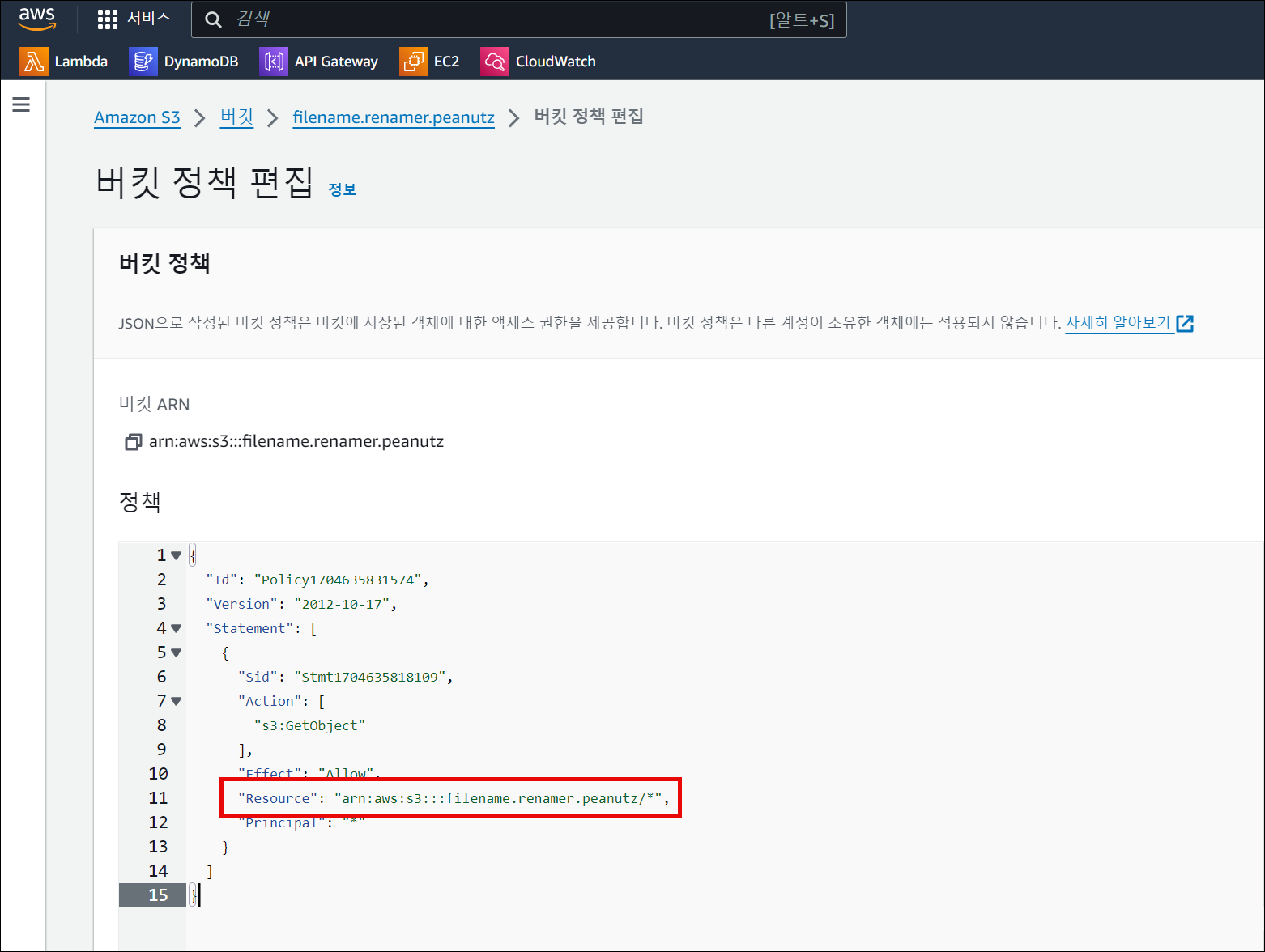The image size is (1265, 952).
Task: Open the services grid menu icon
Action: point(107,19)
